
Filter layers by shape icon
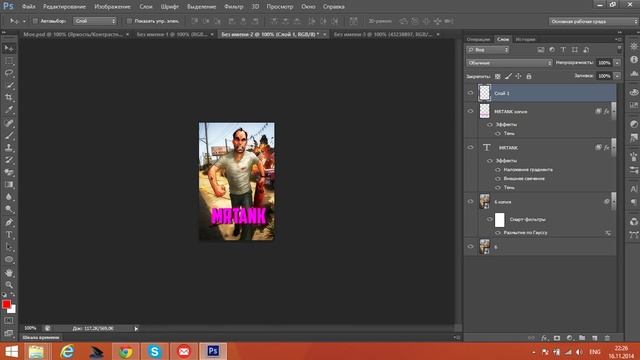coord(575,50)
